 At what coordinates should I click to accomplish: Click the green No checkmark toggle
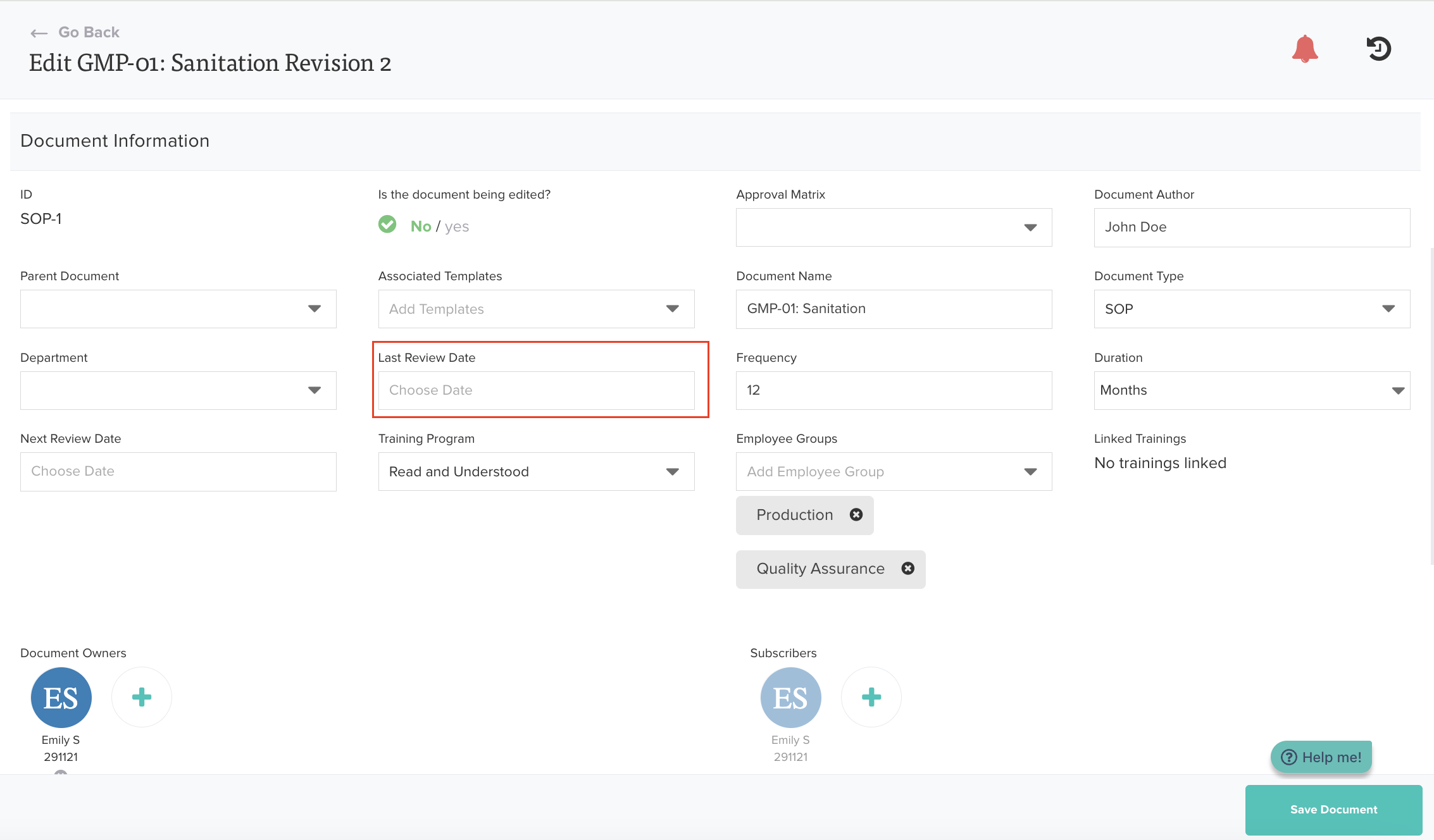tap(387, 225)
